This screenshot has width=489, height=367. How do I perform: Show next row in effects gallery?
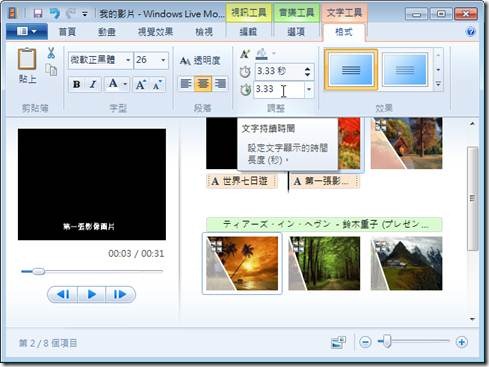[x=438, y=70]
